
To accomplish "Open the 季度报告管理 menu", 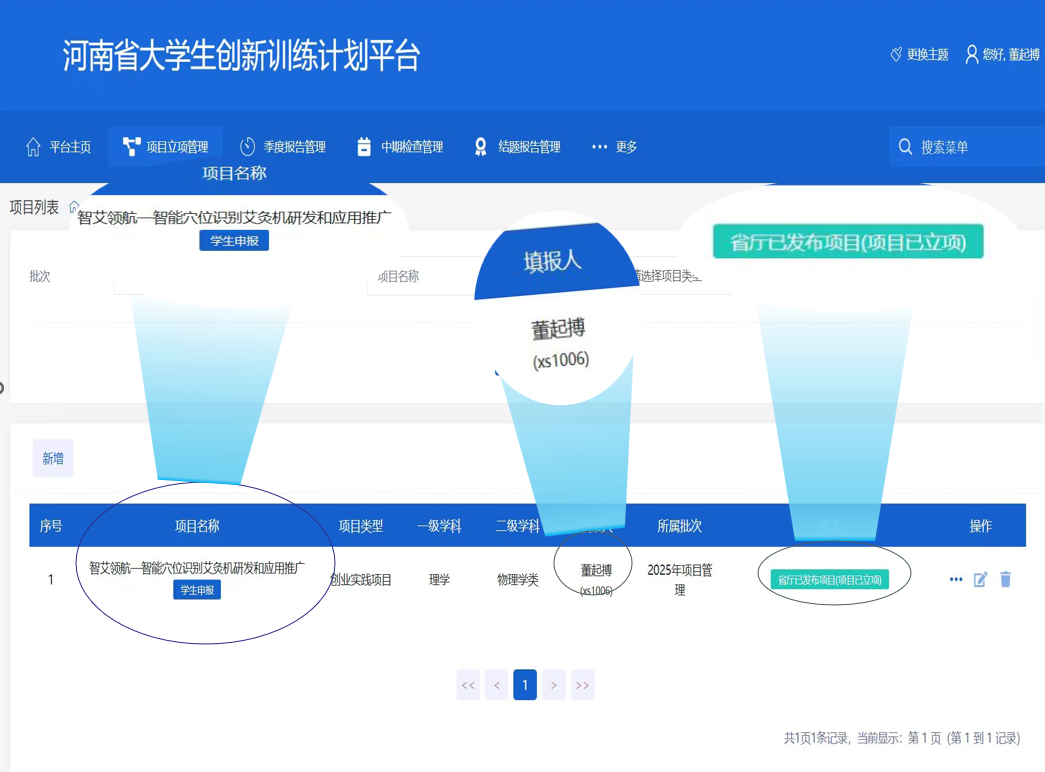I will 283,147.
